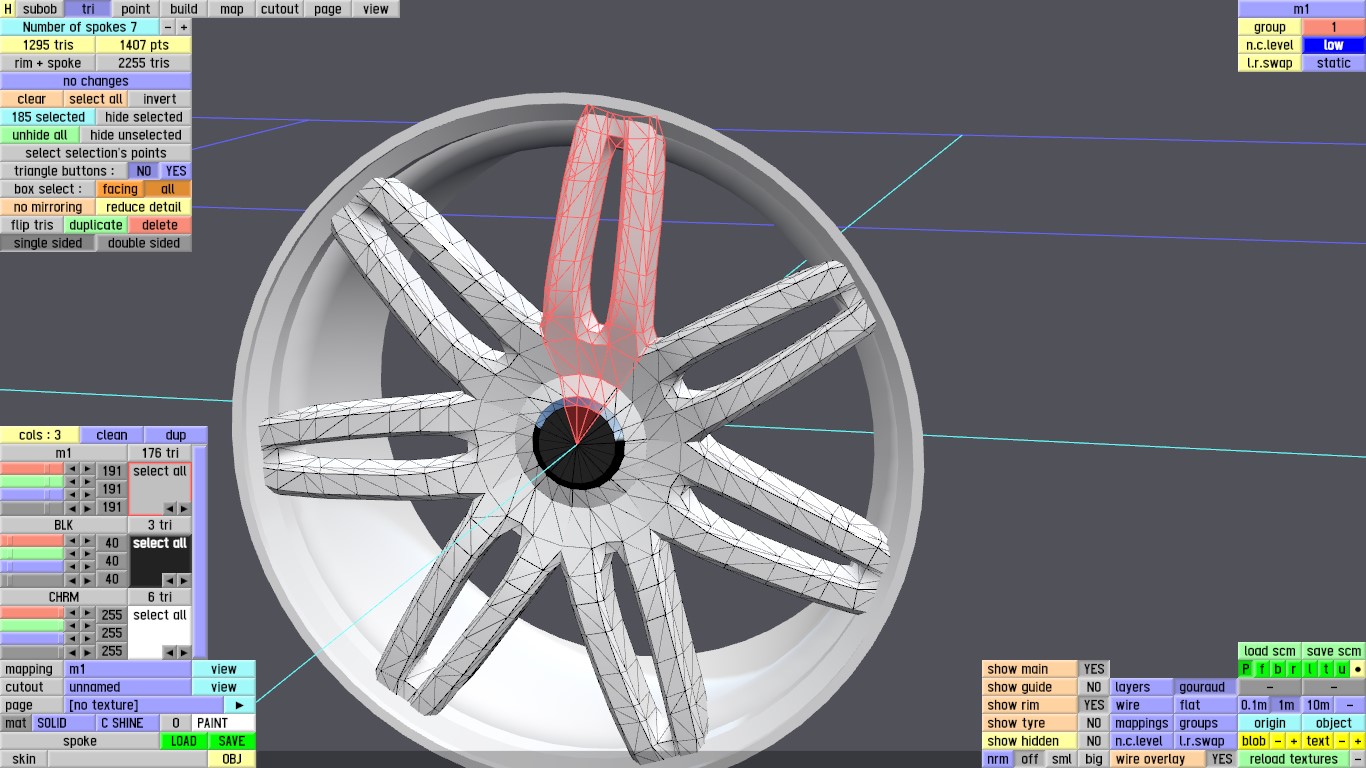Viewport: 1366px width, 768px height.
Task: Select all in CHRM white swatch
Action: (x=160, y=615)
